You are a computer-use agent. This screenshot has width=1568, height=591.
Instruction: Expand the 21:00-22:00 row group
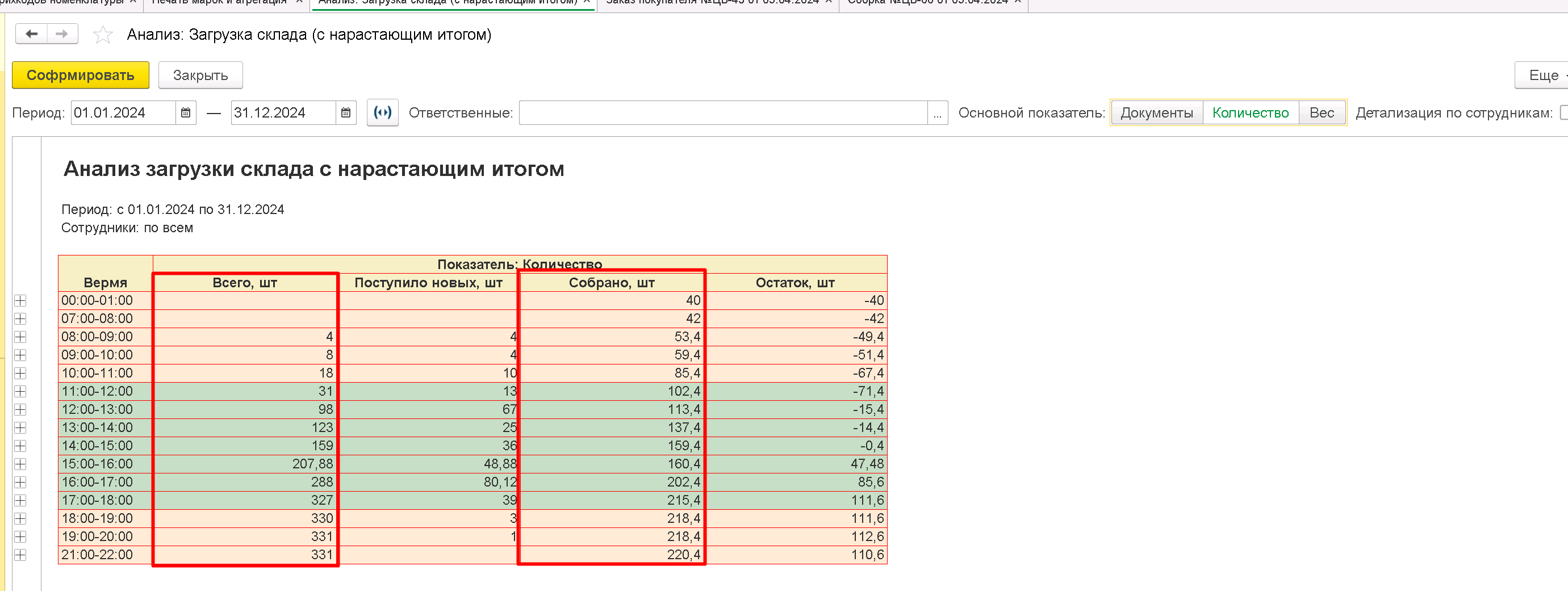(20, 555)
